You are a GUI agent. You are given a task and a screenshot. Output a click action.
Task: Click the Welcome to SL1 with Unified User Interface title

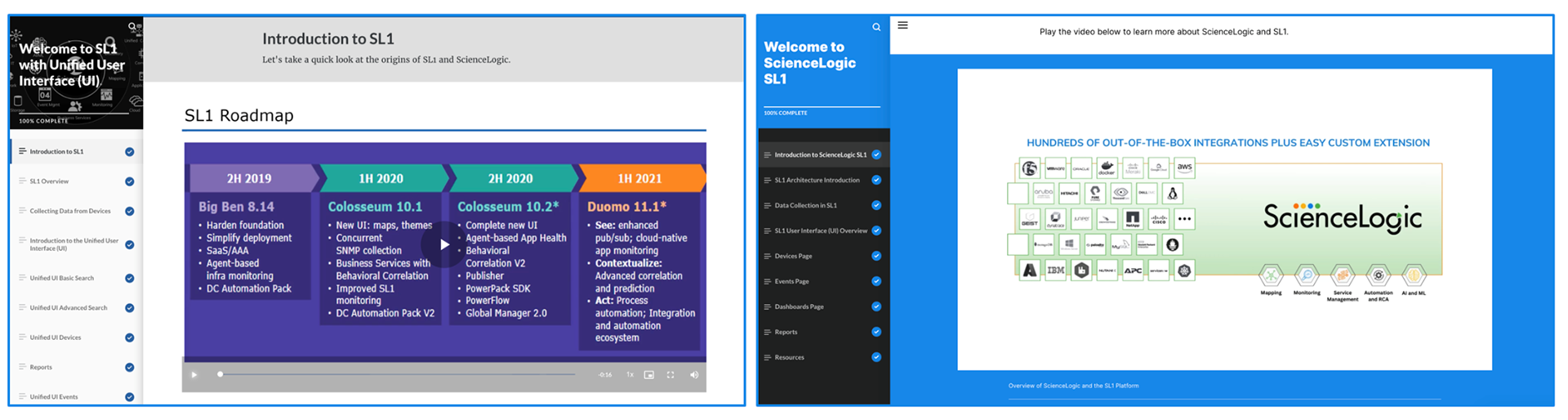(x=72, y=65)
